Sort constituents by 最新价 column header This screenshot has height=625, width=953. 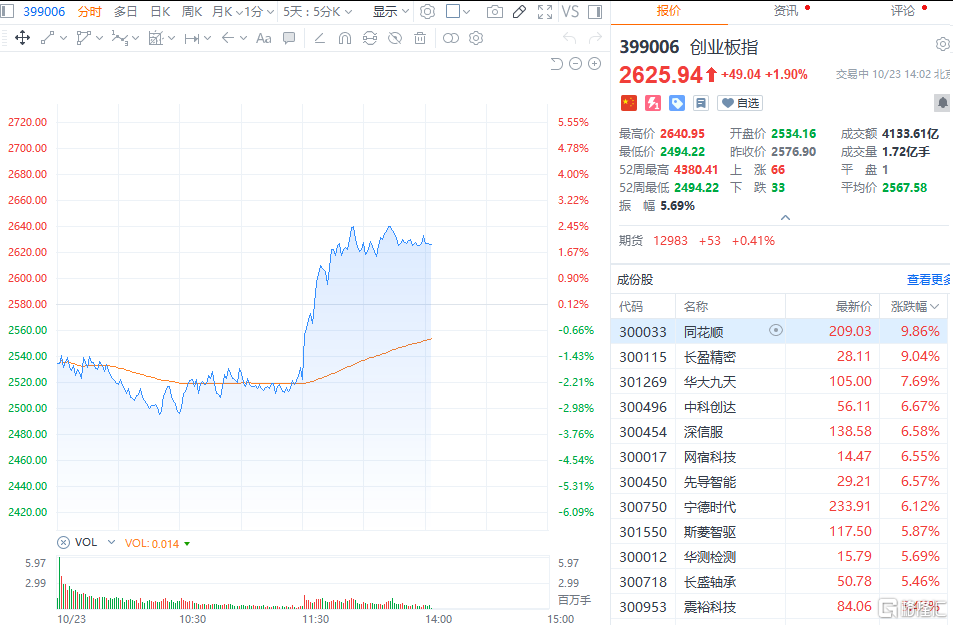pos(853,306)
